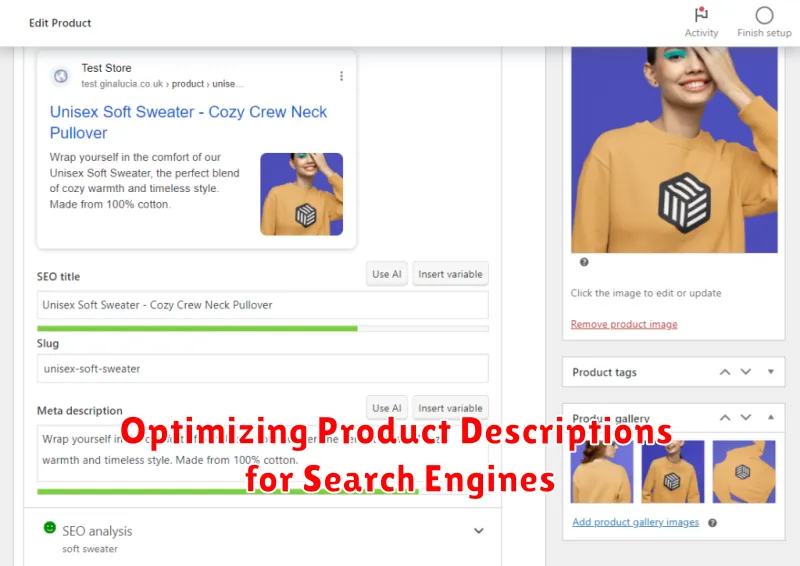Click the Slug input field
This screenshot has height=566, width=800.
[263, 368]
